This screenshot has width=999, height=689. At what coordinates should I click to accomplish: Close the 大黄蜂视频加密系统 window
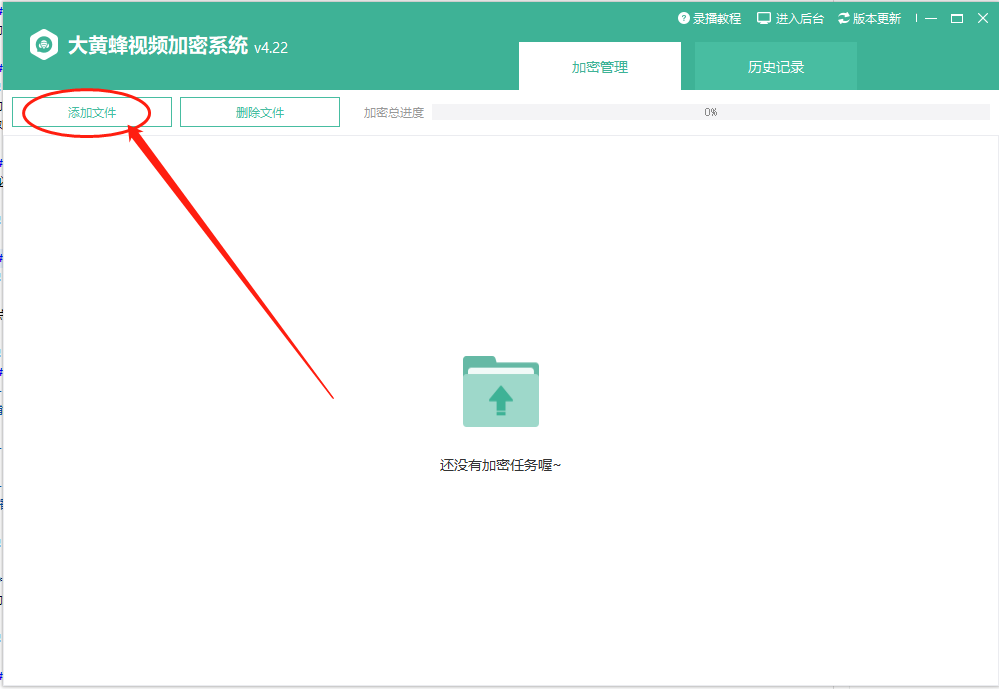pos(981,18)
